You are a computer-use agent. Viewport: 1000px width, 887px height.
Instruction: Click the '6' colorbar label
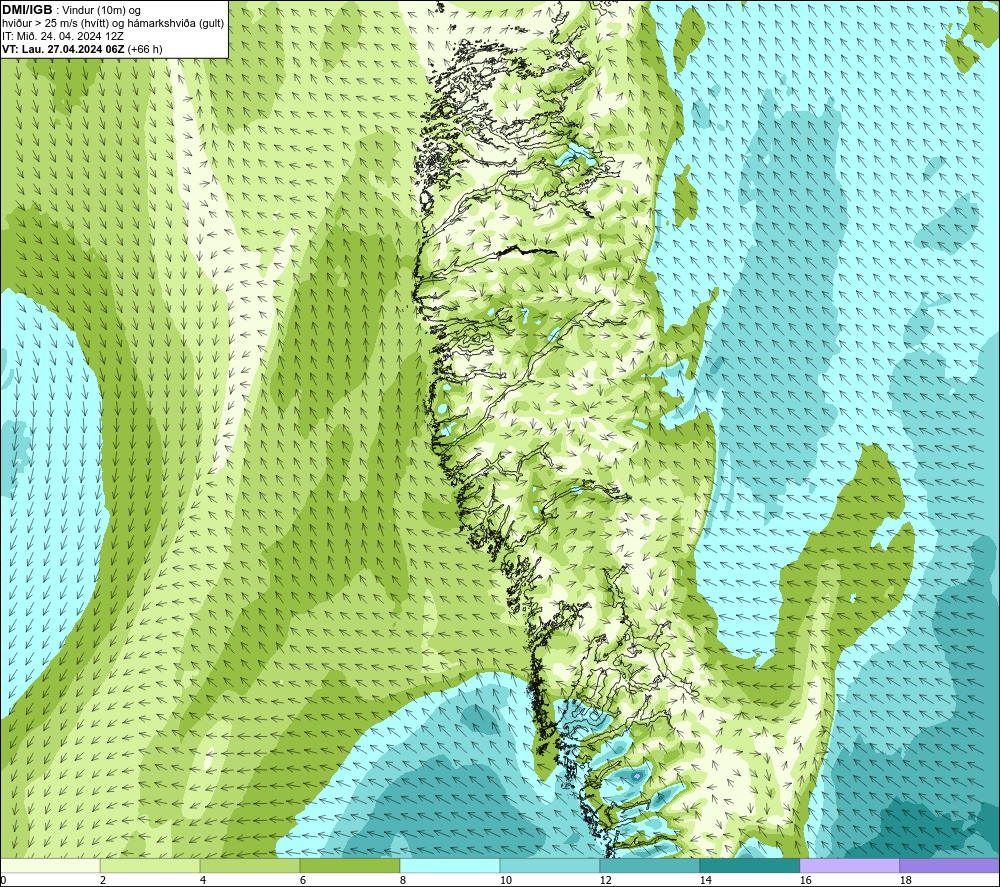pyautogui.click(x=303, y=881)
